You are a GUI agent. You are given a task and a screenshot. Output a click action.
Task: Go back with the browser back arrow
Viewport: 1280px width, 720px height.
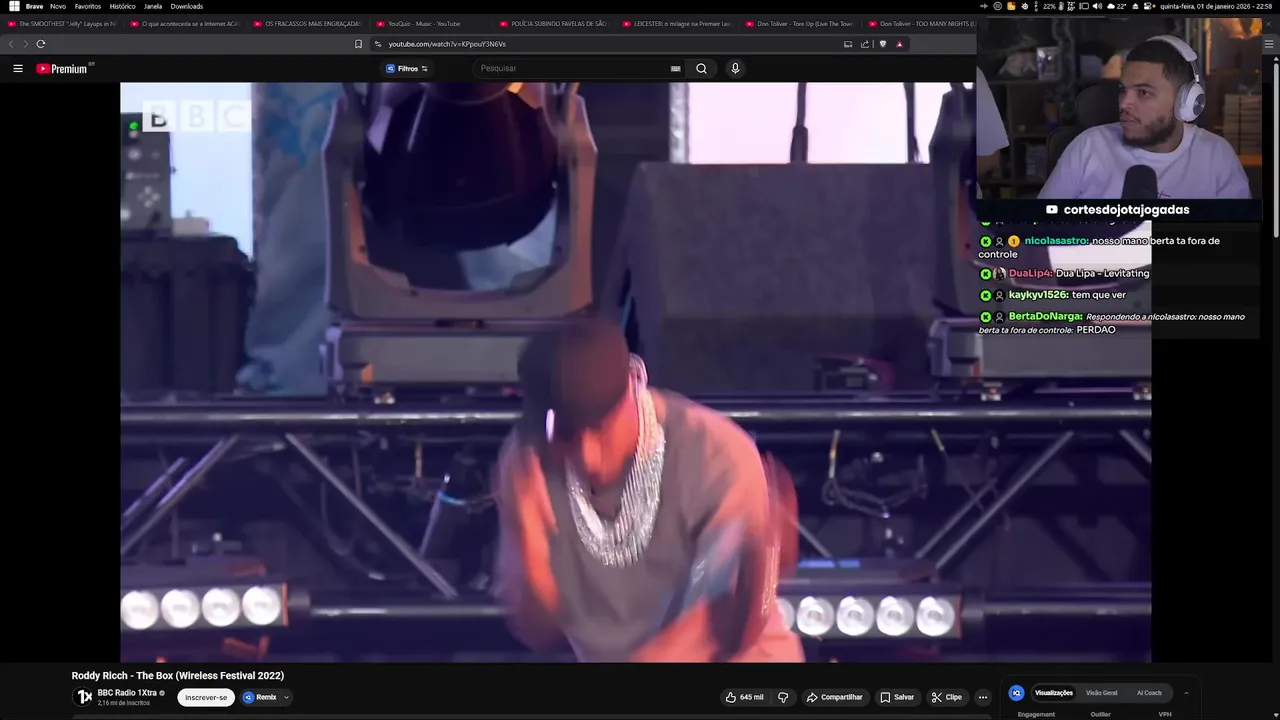(x=11, y=44)
